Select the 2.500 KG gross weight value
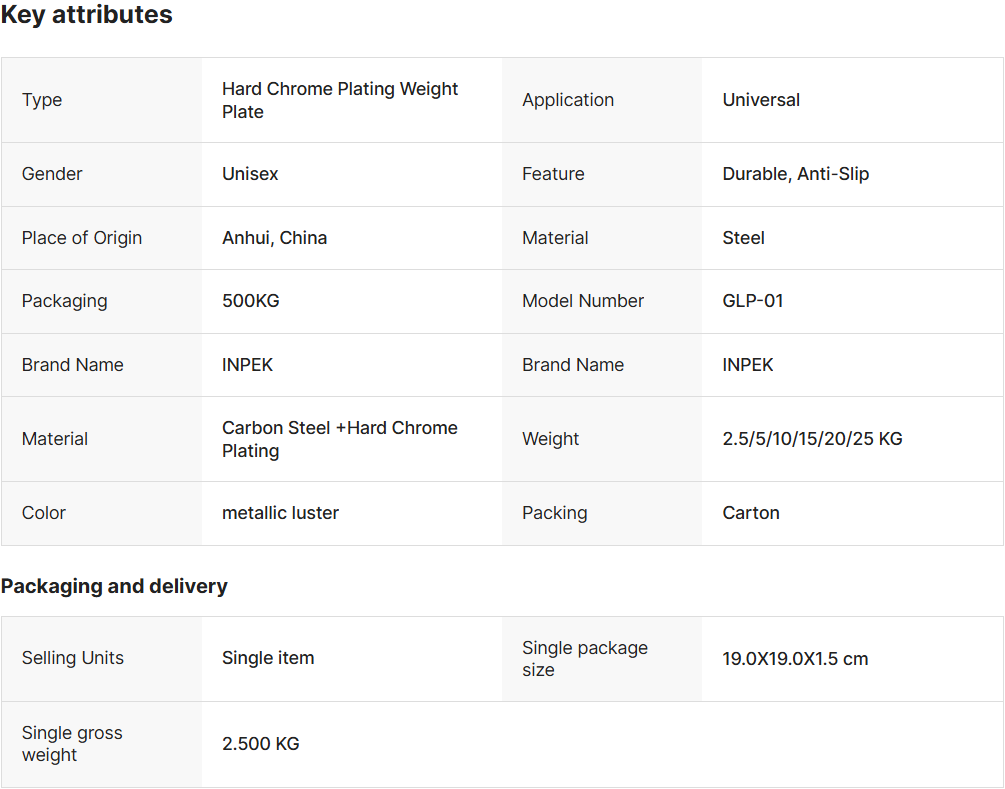1005x789 pixels. click(260, 743)
